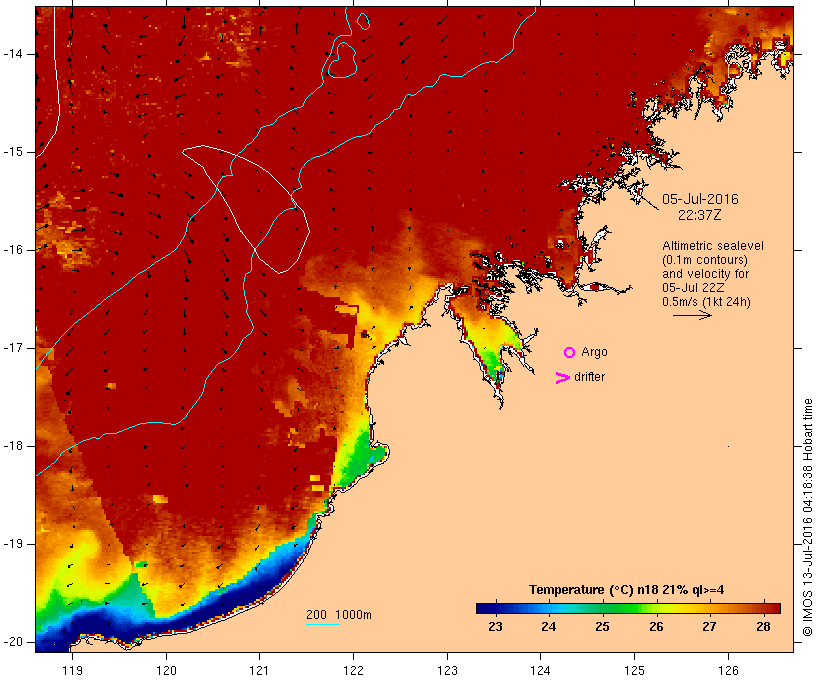Click the latitude label '-19'
Viewport: 820px width, 680px height.
13,544
